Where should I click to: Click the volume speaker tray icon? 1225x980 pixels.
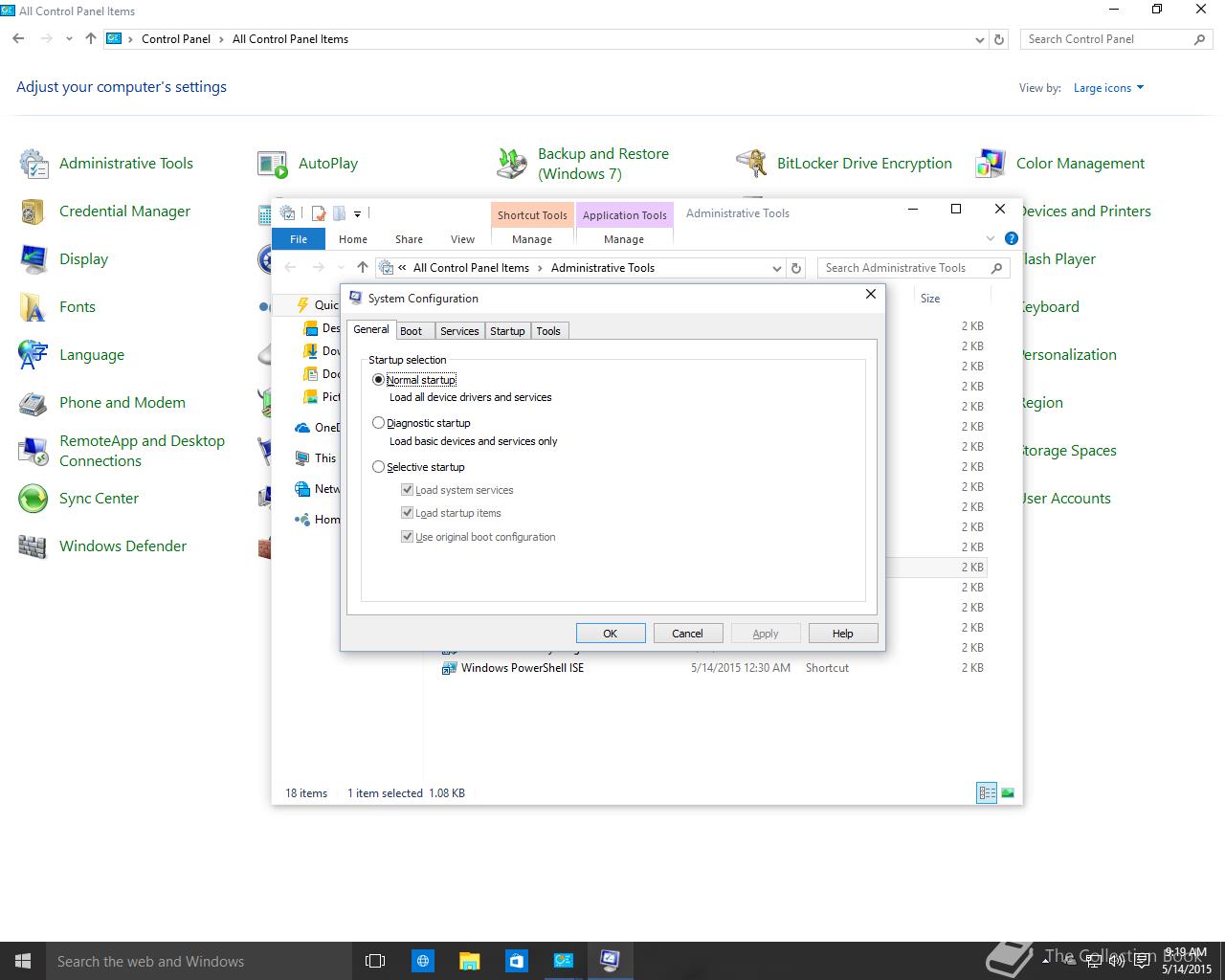point(1116,961)
